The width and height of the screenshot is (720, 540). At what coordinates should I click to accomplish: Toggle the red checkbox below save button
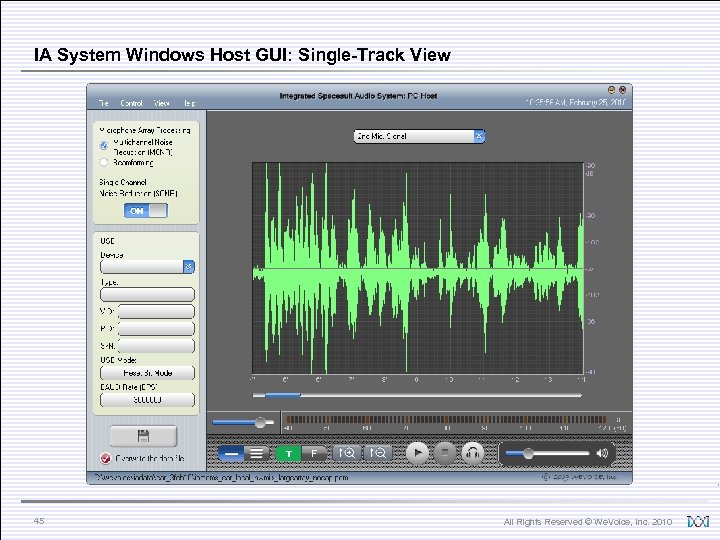[x=105, y=458]
